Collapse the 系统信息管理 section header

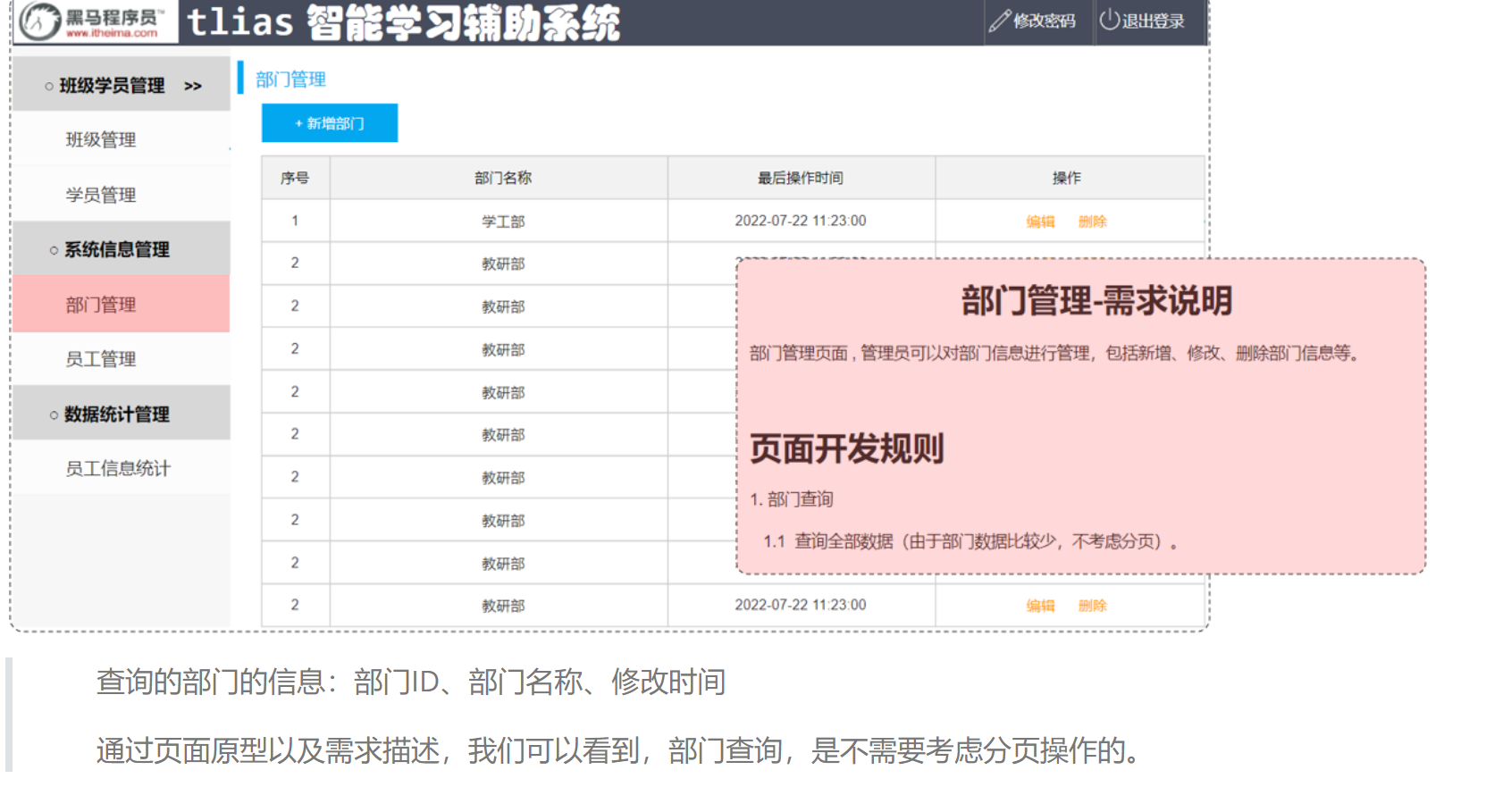[x=122, y=249]
